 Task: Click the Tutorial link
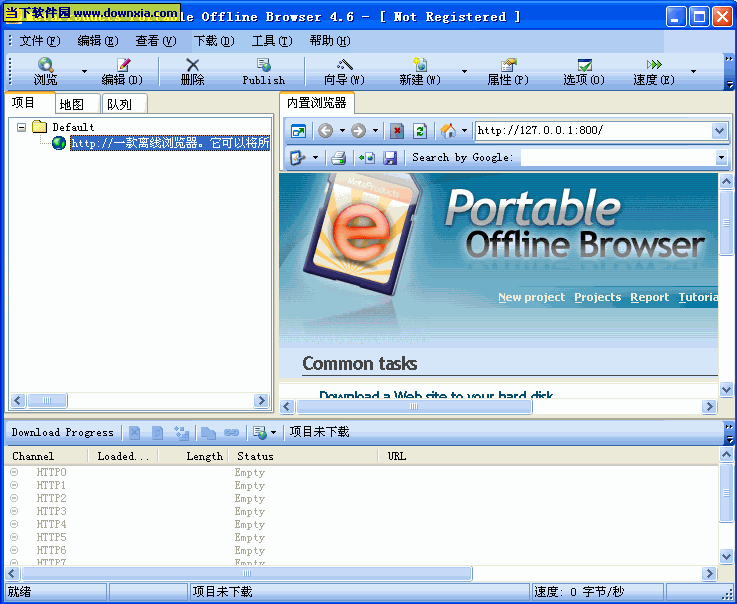[x=698, y=297]
